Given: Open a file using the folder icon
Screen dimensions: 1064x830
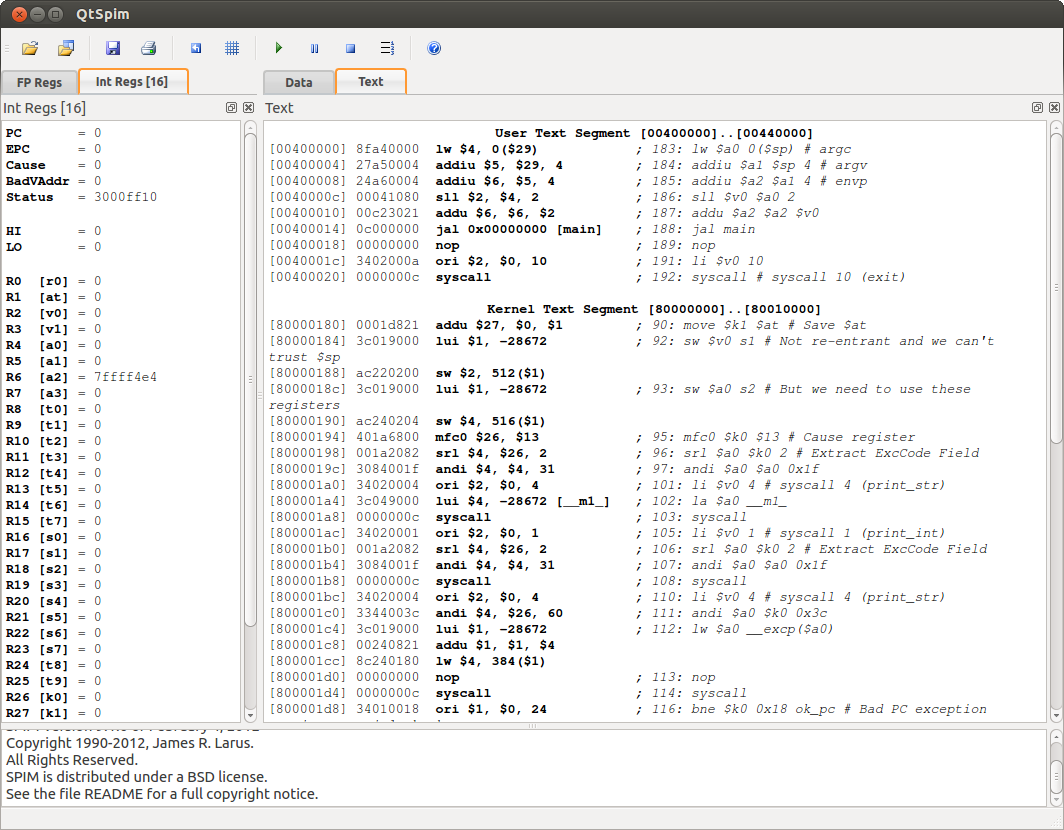Looking at the screenshot, I should click(29, 47).
